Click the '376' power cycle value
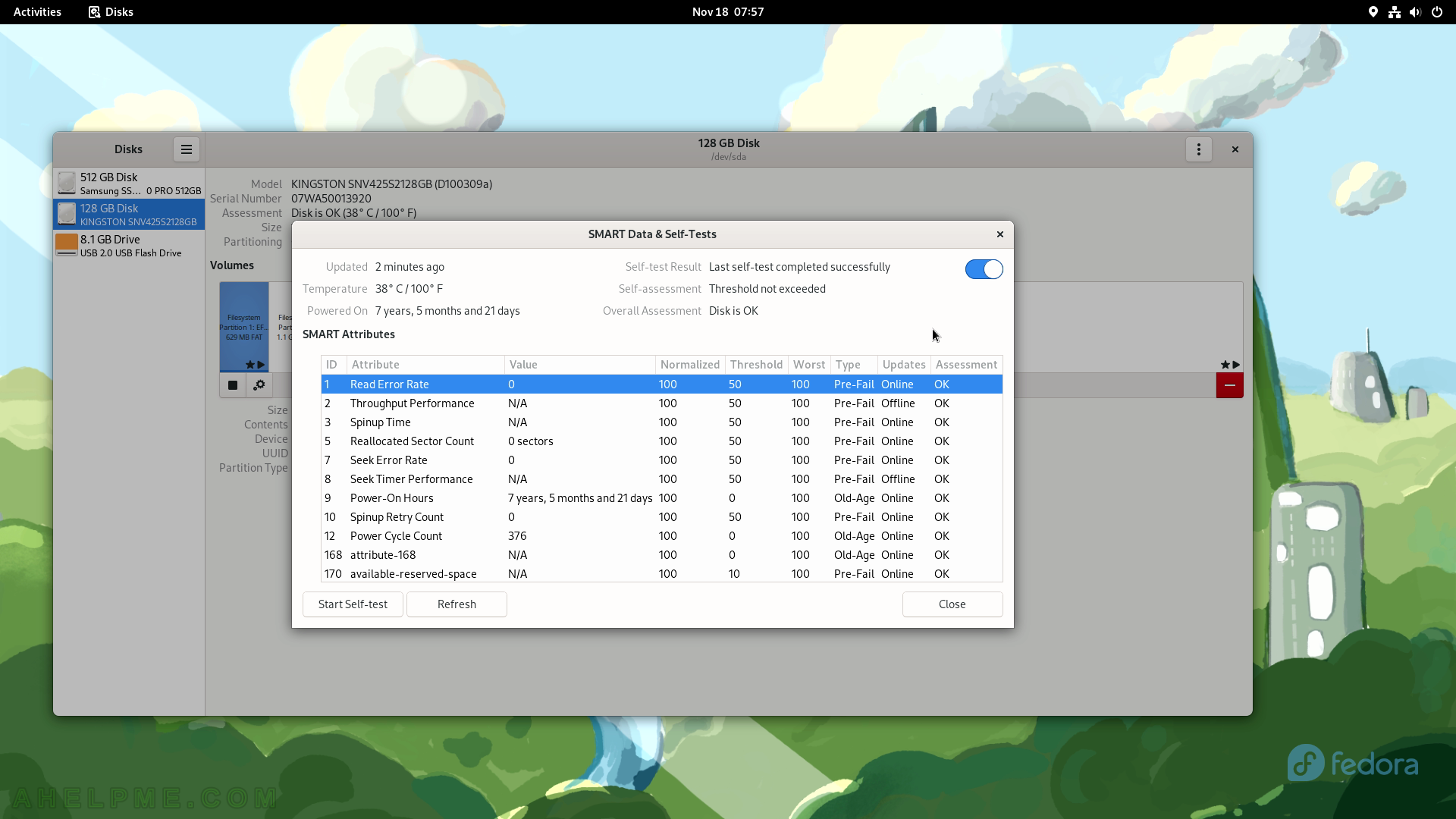1456x819 pixels. coord(517,536)
